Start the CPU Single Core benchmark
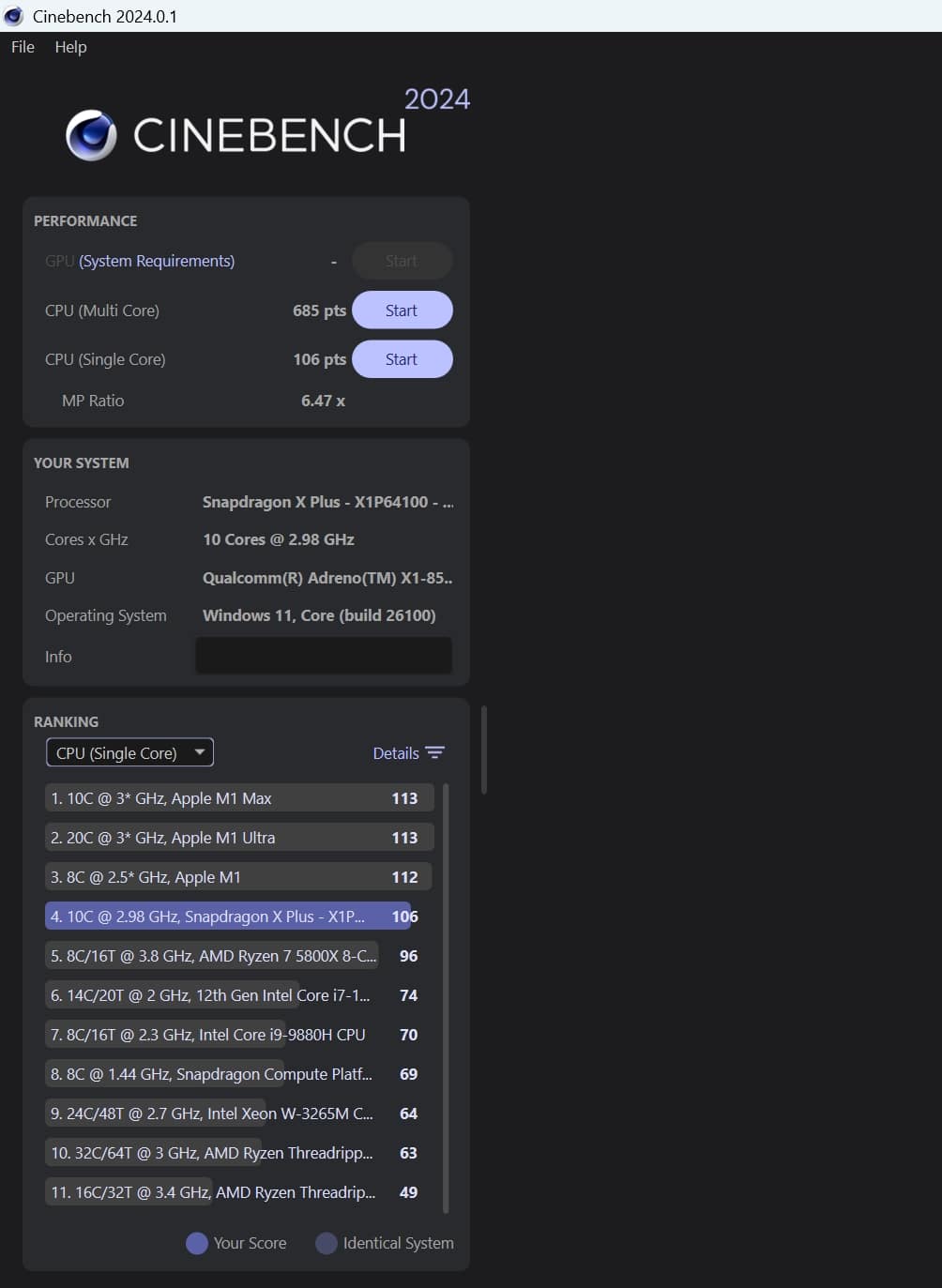 pos(402,359)
